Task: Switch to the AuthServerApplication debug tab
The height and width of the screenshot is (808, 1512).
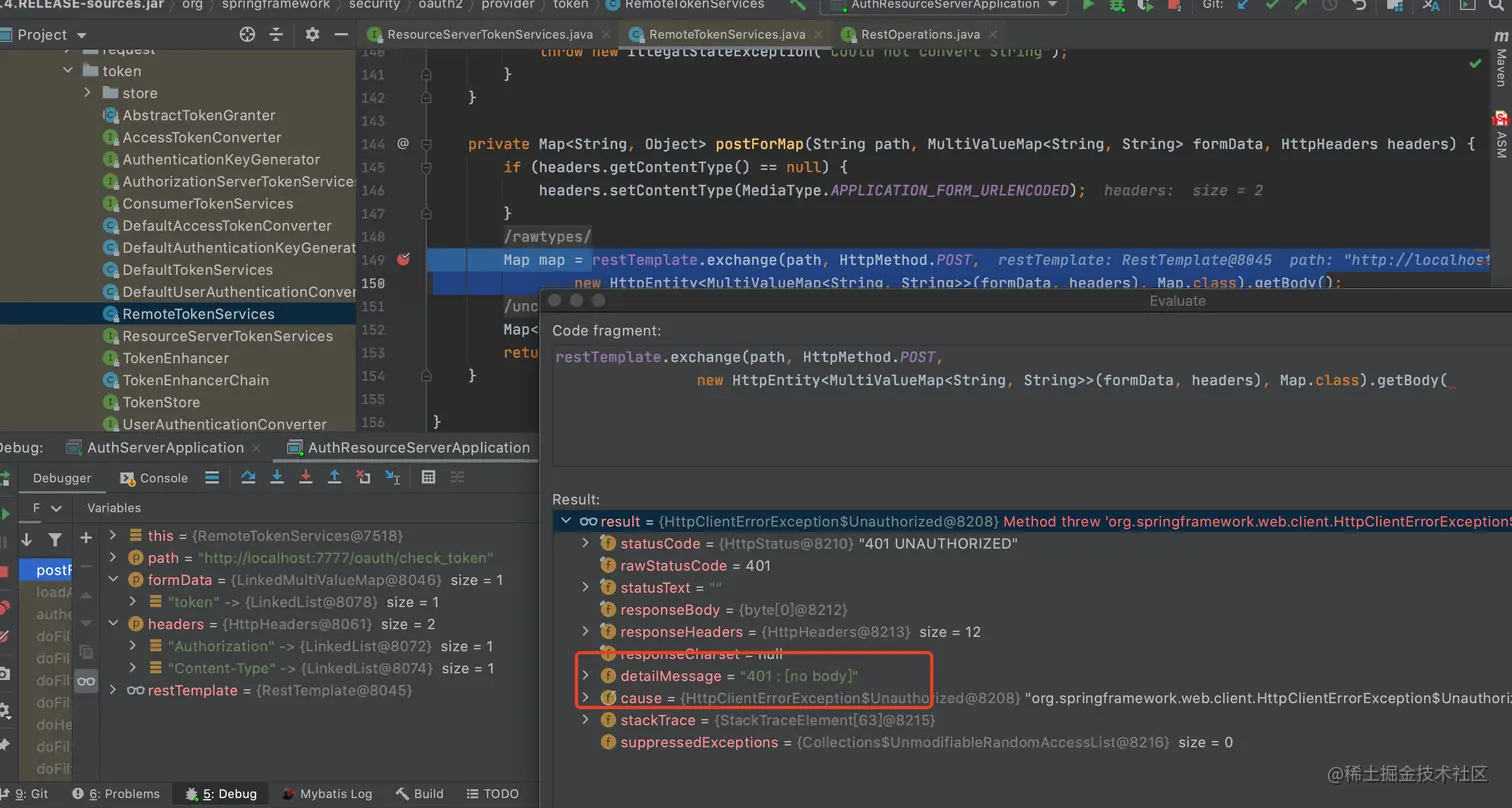Action: pos(165,448)
